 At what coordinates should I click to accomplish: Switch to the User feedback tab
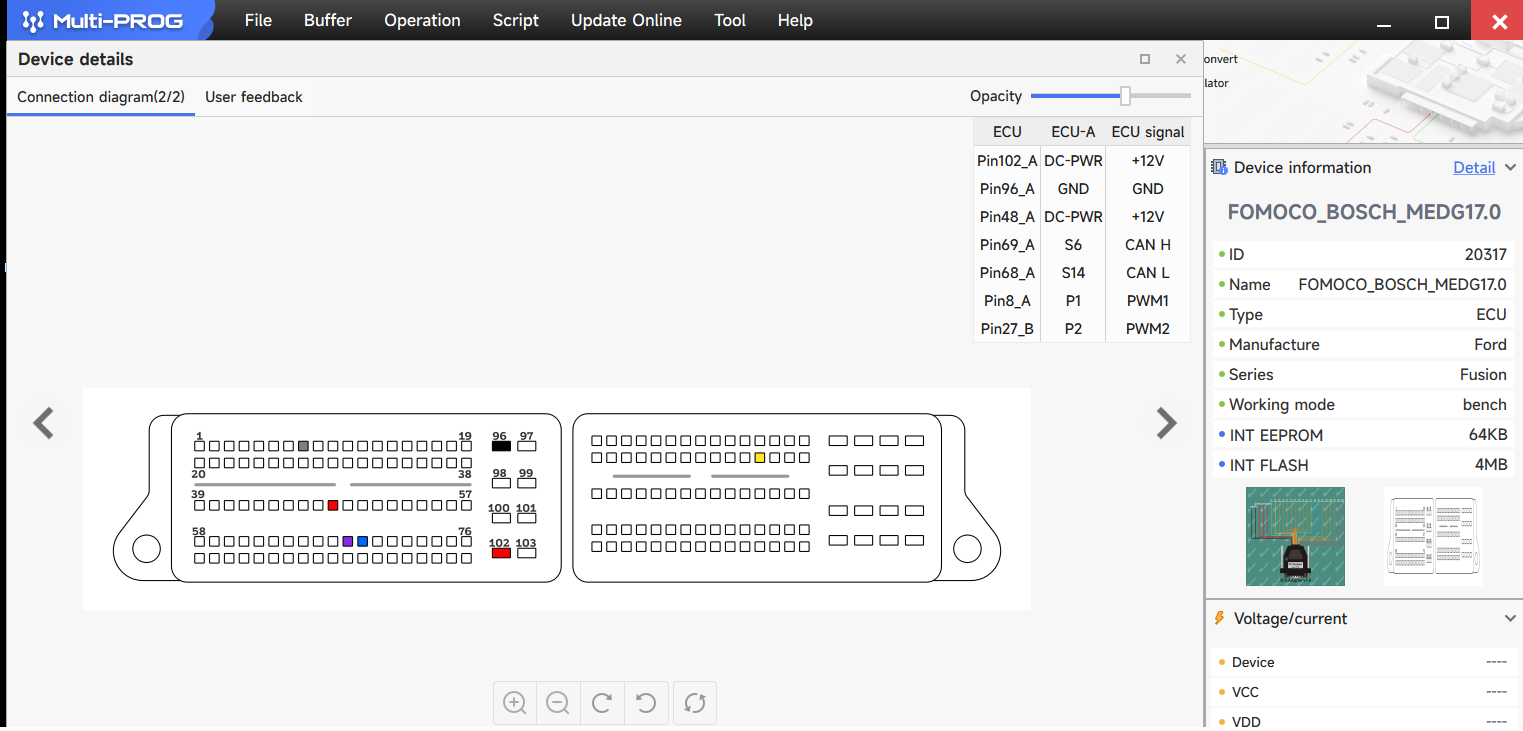click(x=254, y=97)
